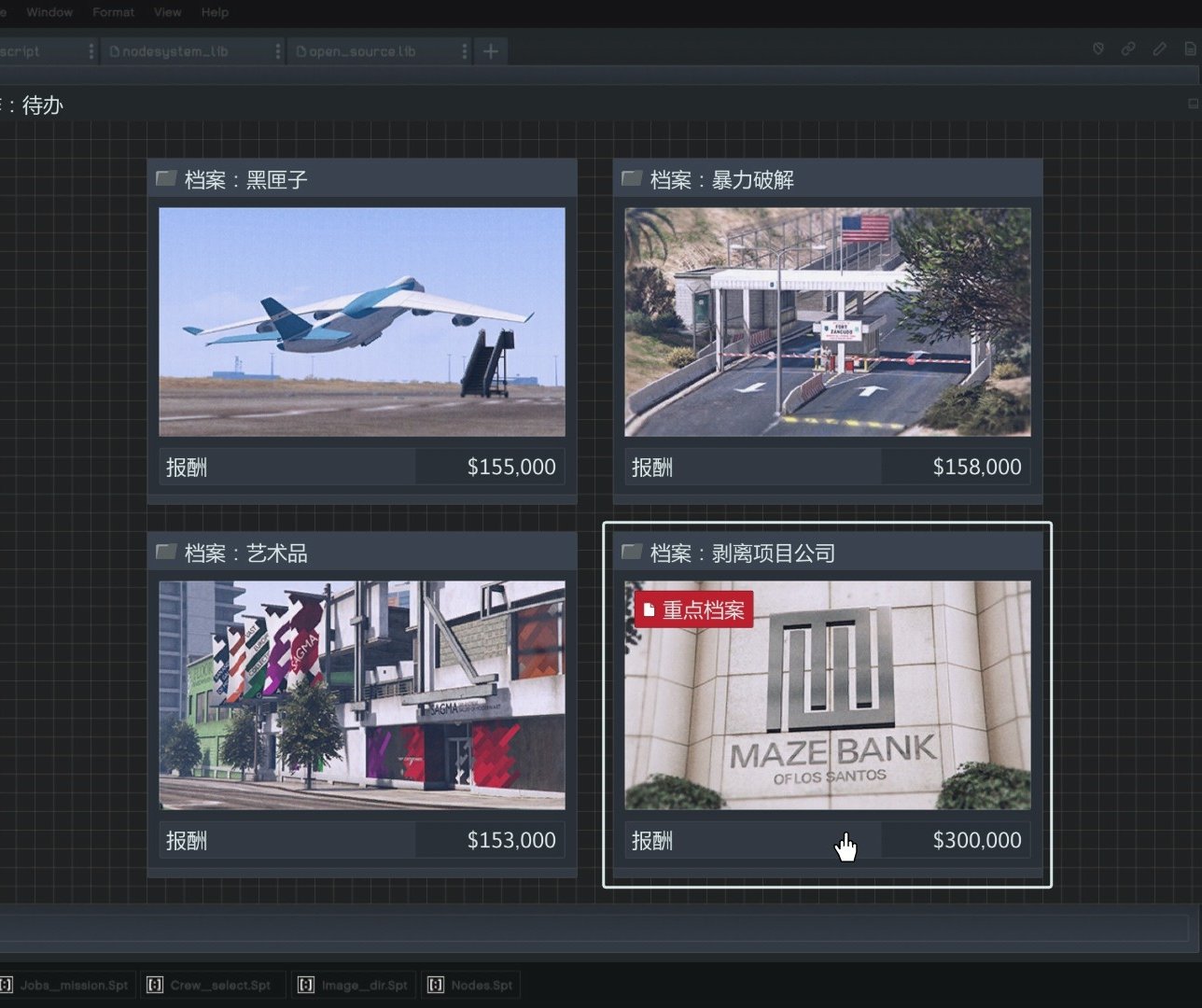1202x1008 pixels.
Task: Select the Maze Bank thumbnail
Action: (x=828, y=695)
